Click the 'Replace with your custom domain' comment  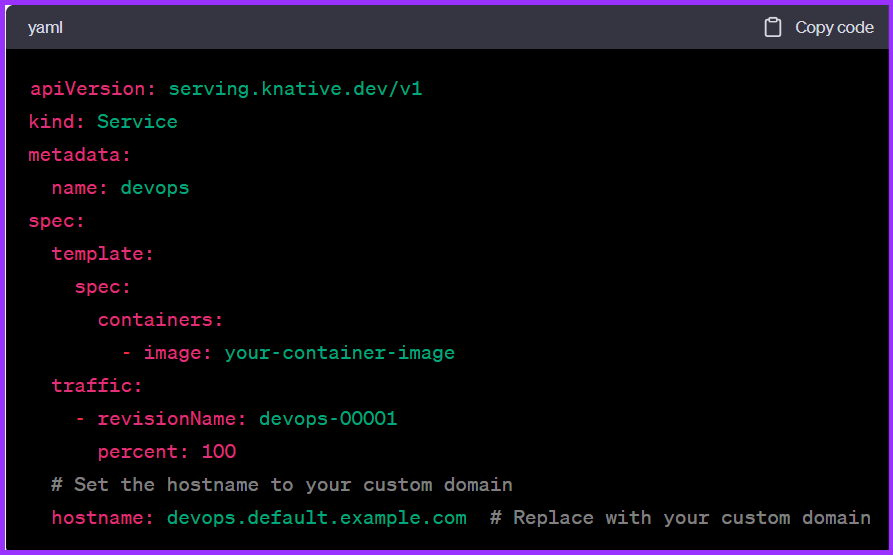point(680,517)
